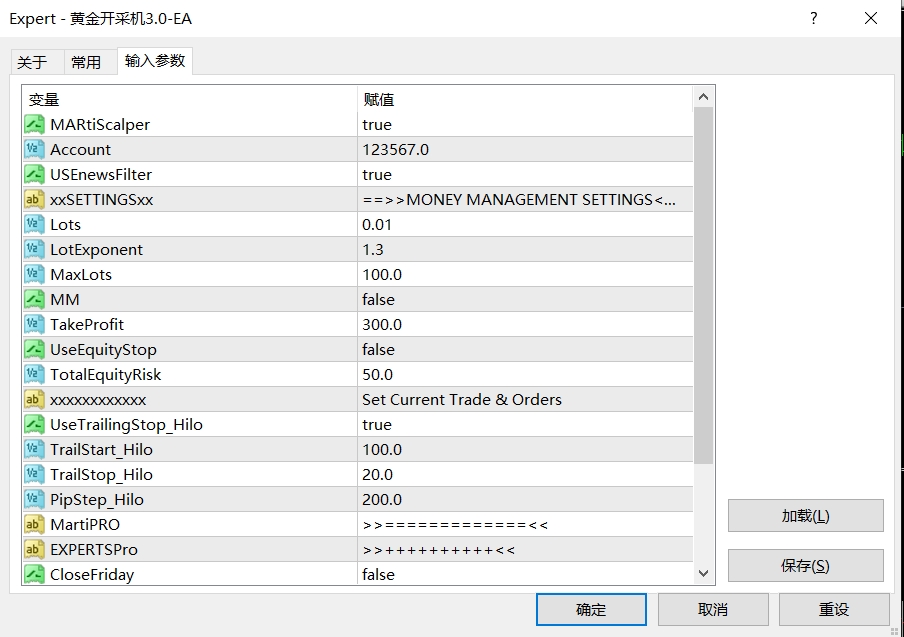Confirm settings with the 确定 button

tap(590, 609)
